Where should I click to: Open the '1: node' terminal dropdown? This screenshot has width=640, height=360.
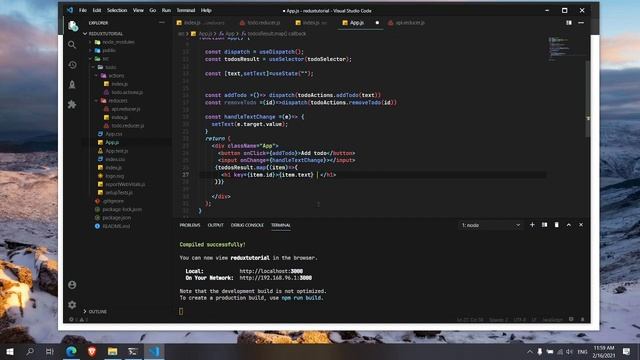[491, 225]
